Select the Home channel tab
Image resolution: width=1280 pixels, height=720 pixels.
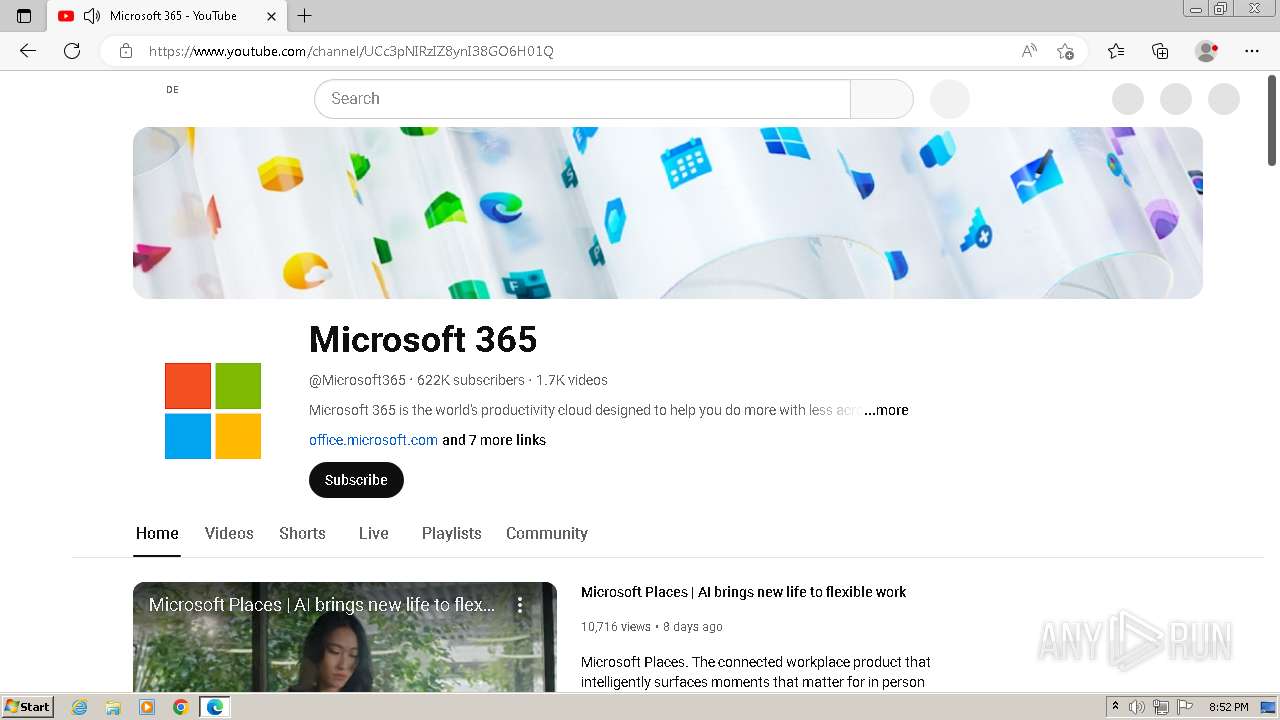[157, 534]
